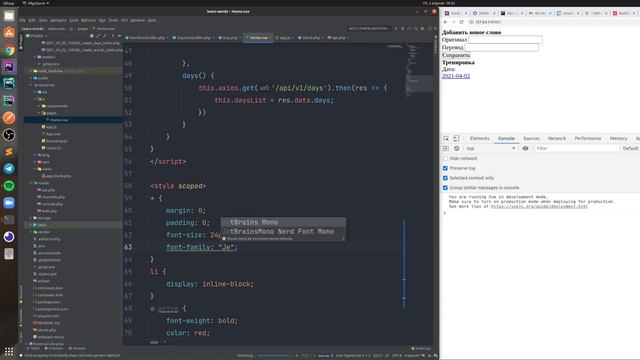Screen dimensions: 640x360
Task: Click DevTools inspect element icon
Action: 446,139
